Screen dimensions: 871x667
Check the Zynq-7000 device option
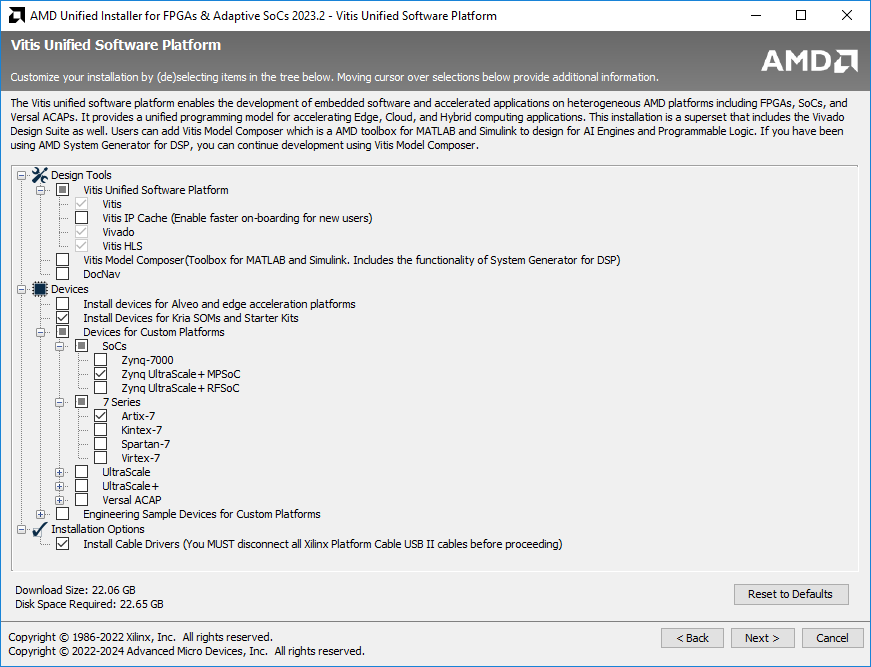(x=101, y=360)
